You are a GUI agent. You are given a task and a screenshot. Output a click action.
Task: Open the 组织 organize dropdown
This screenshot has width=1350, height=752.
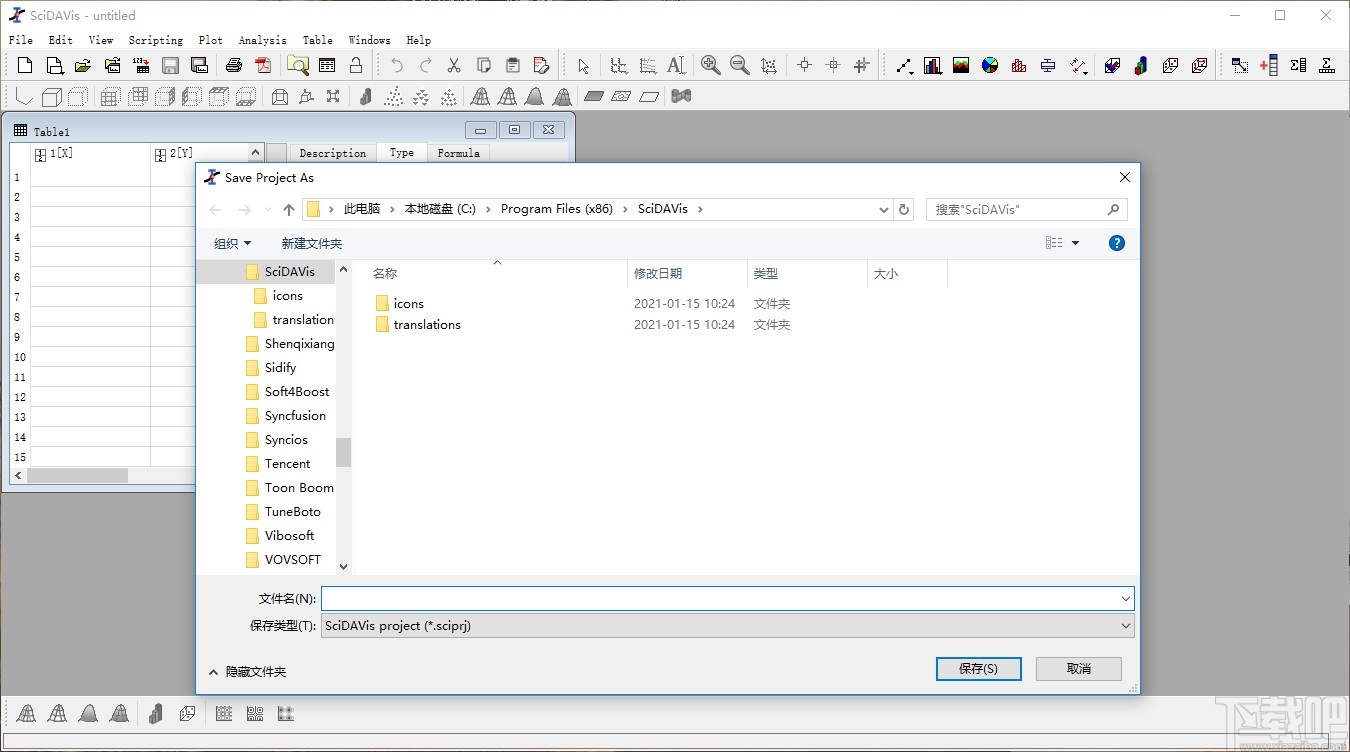(232, 243)
